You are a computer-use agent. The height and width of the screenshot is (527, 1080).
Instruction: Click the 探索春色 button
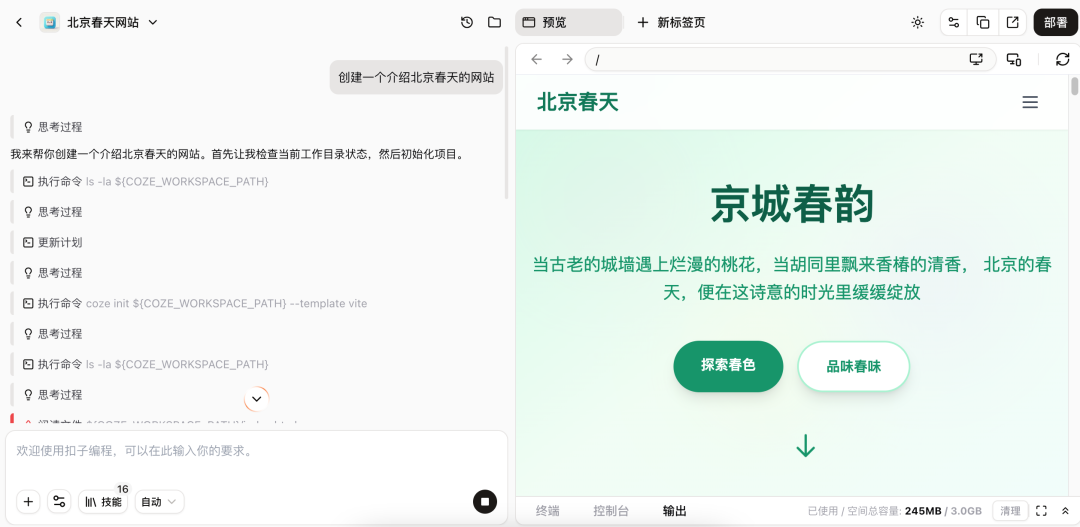click(728, 366)
